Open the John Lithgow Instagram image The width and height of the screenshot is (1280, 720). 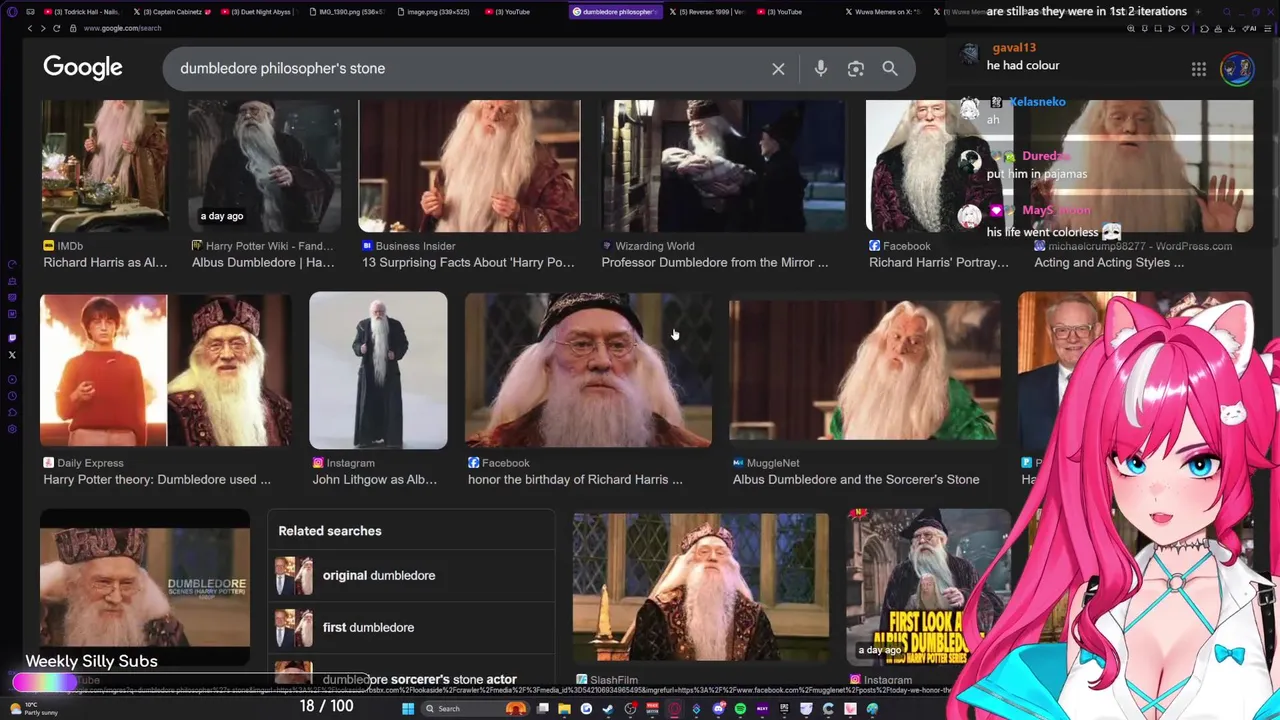point(378,370)
